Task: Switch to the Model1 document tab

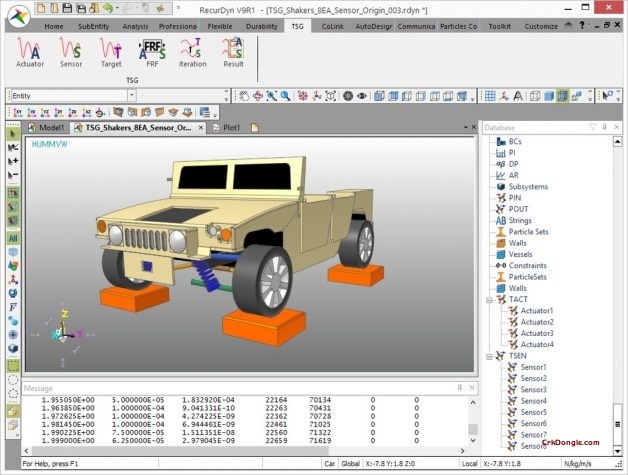Action: click(x=47, y=128)
